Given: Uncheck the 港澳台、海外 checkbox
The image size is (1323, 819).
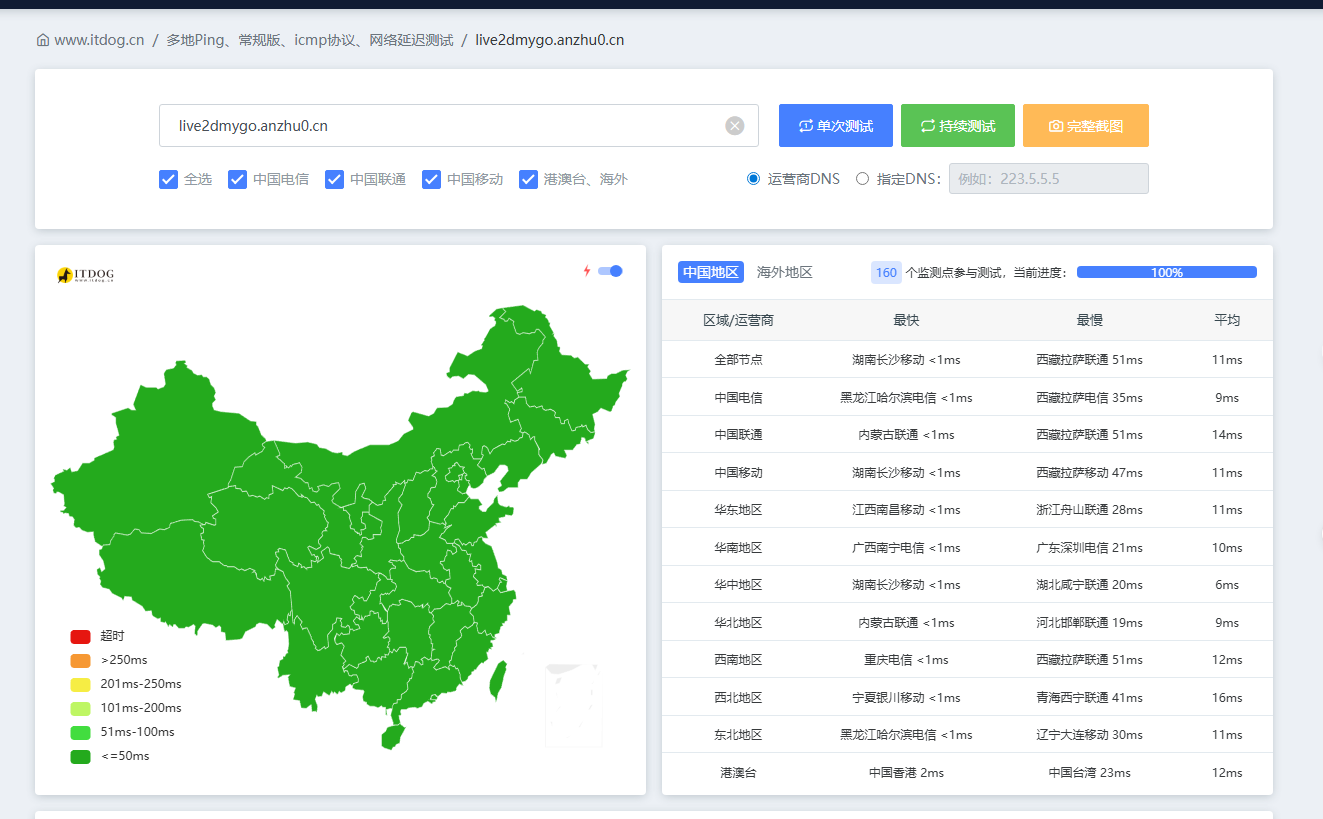Looking at the screenshot, I should 529,180.
